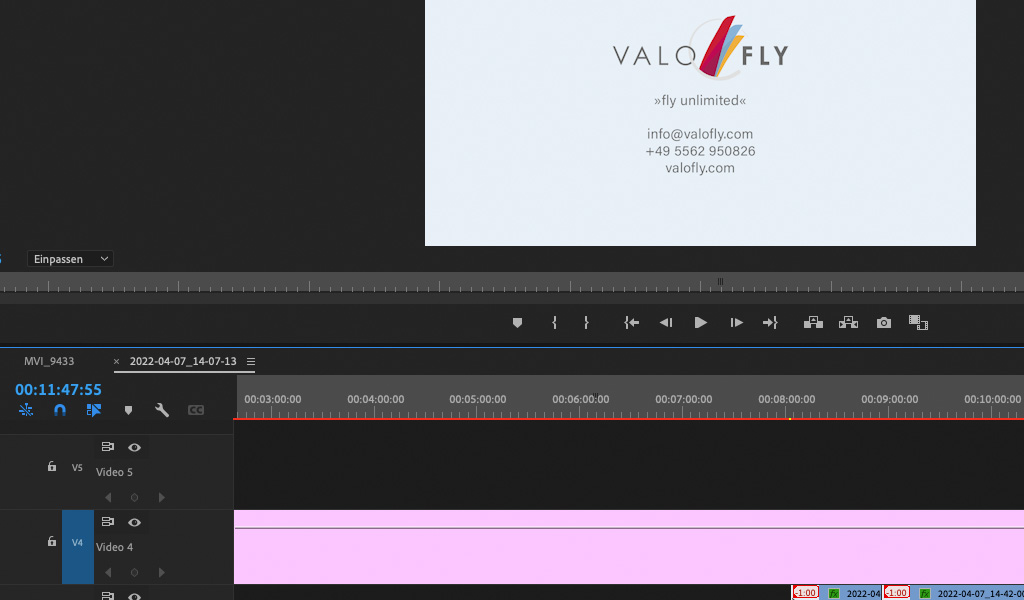Switch to the MVI_9433 sequence tab
1024x600 pixels.
tap(49, 361)
